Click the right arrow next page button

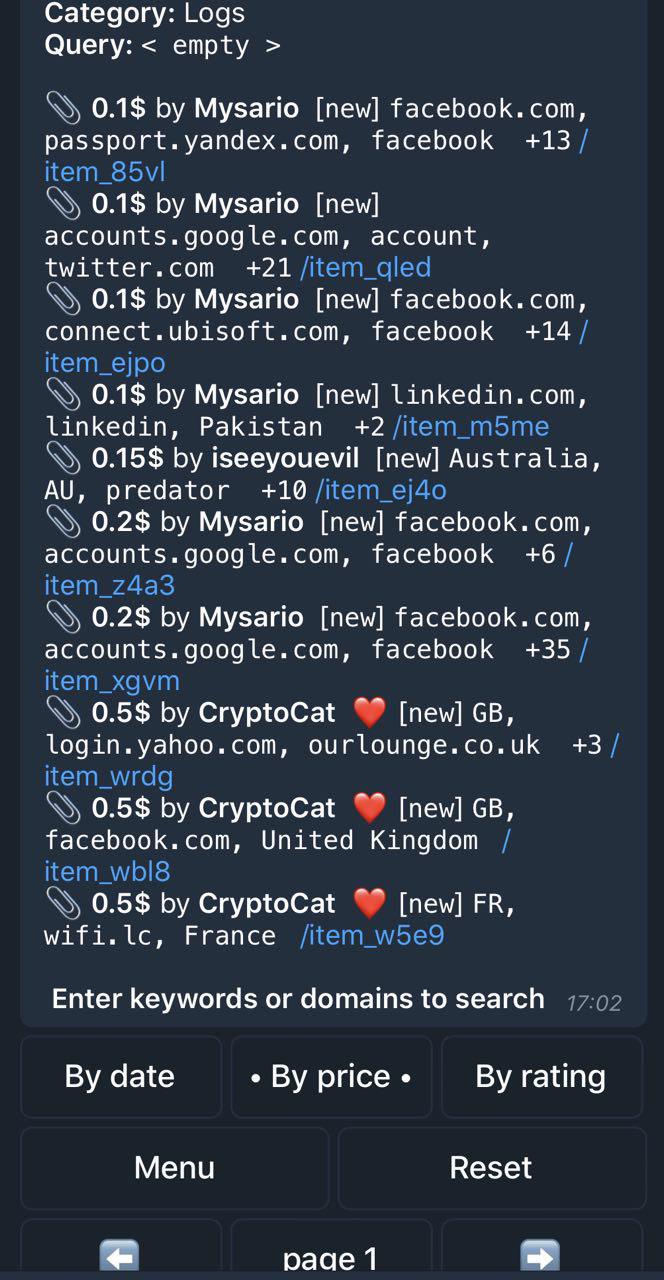click(x=541, y=1253)
